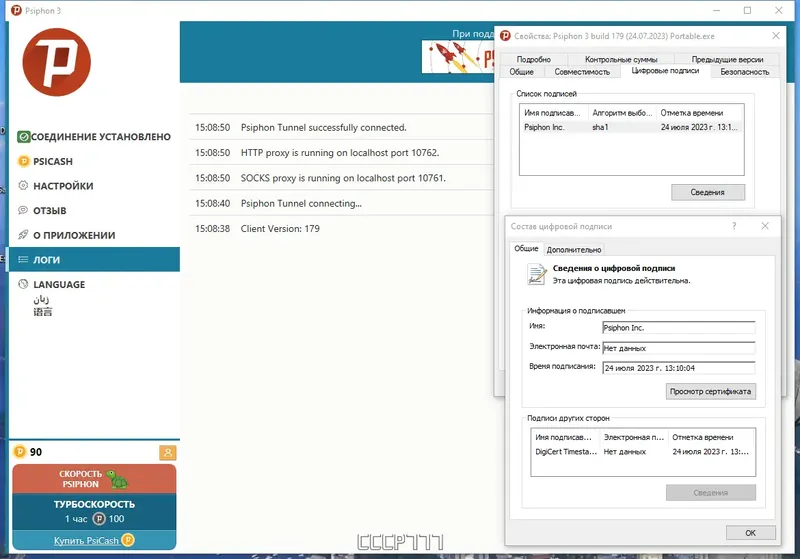Maximize the Psiphon 3 window
This screenshot has width=800, height=559.
pos(747,10)
